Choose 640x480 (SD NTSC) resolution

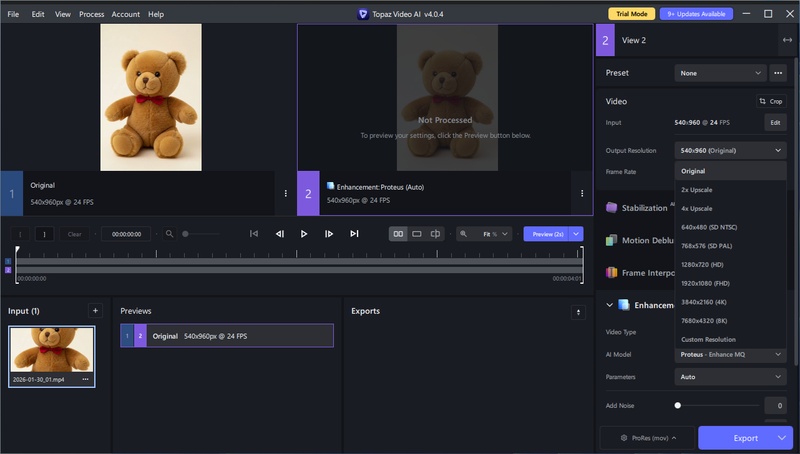tap(731, 227)
